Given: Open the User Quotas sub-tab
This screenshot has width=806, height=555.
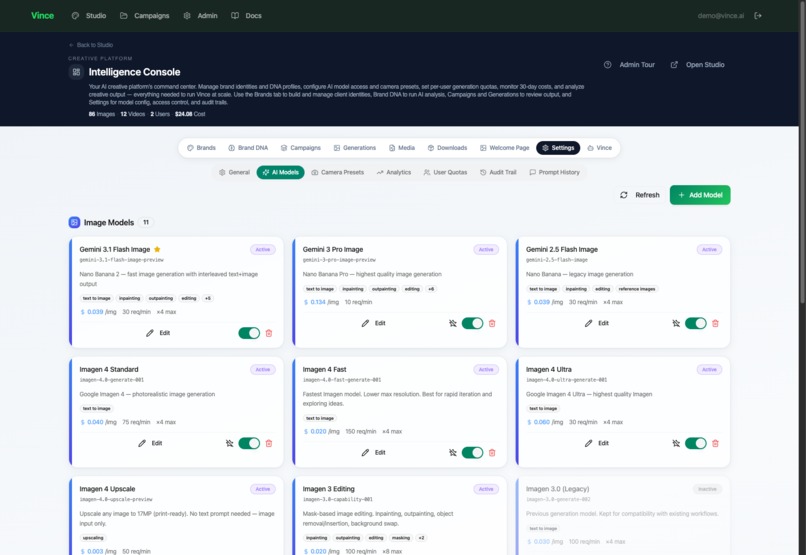Looking at the screenshot, I should click(x=445, y=172).
